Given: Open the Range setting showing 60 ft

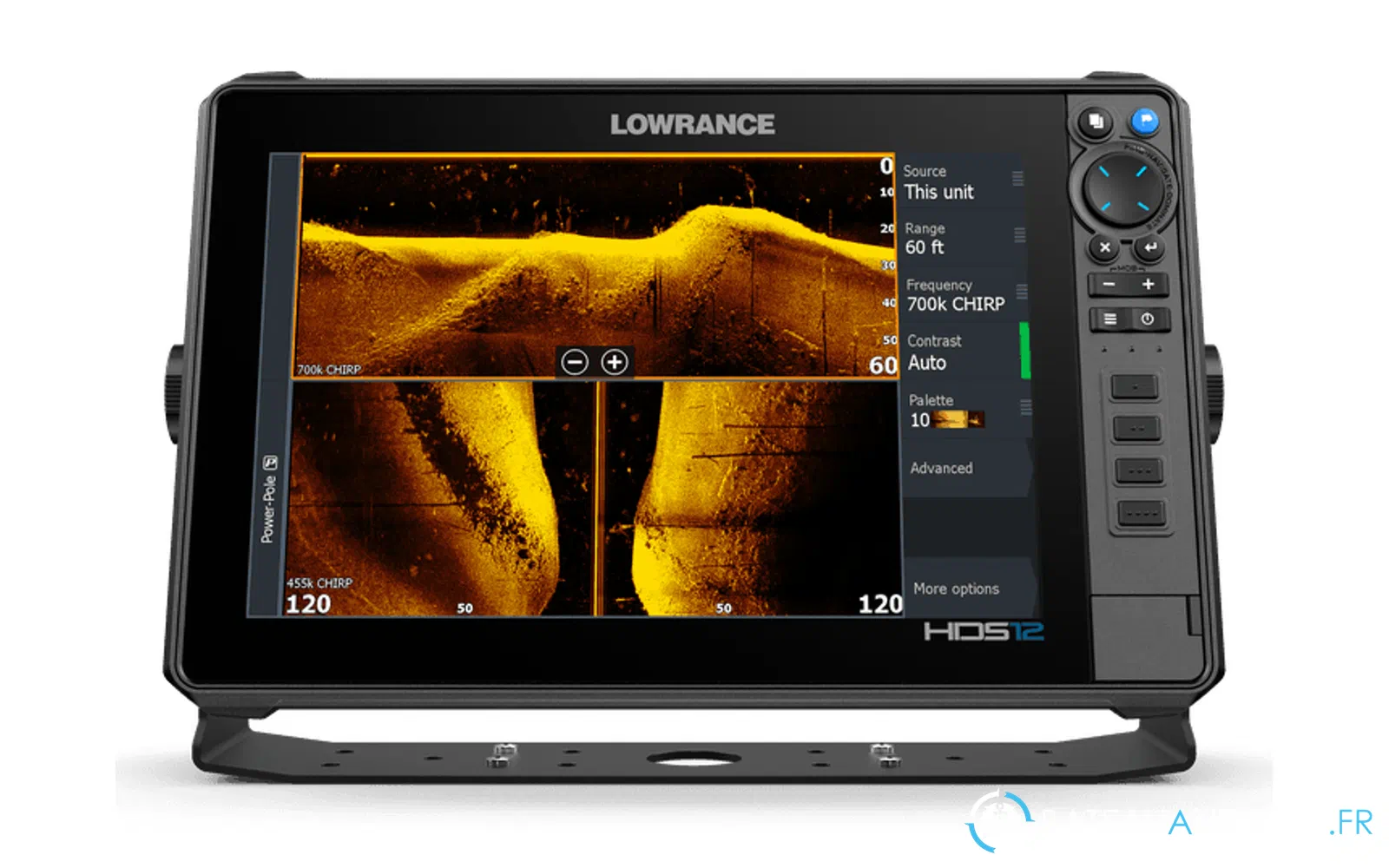Looking at the screenshot, I should [x=963, y=239].
